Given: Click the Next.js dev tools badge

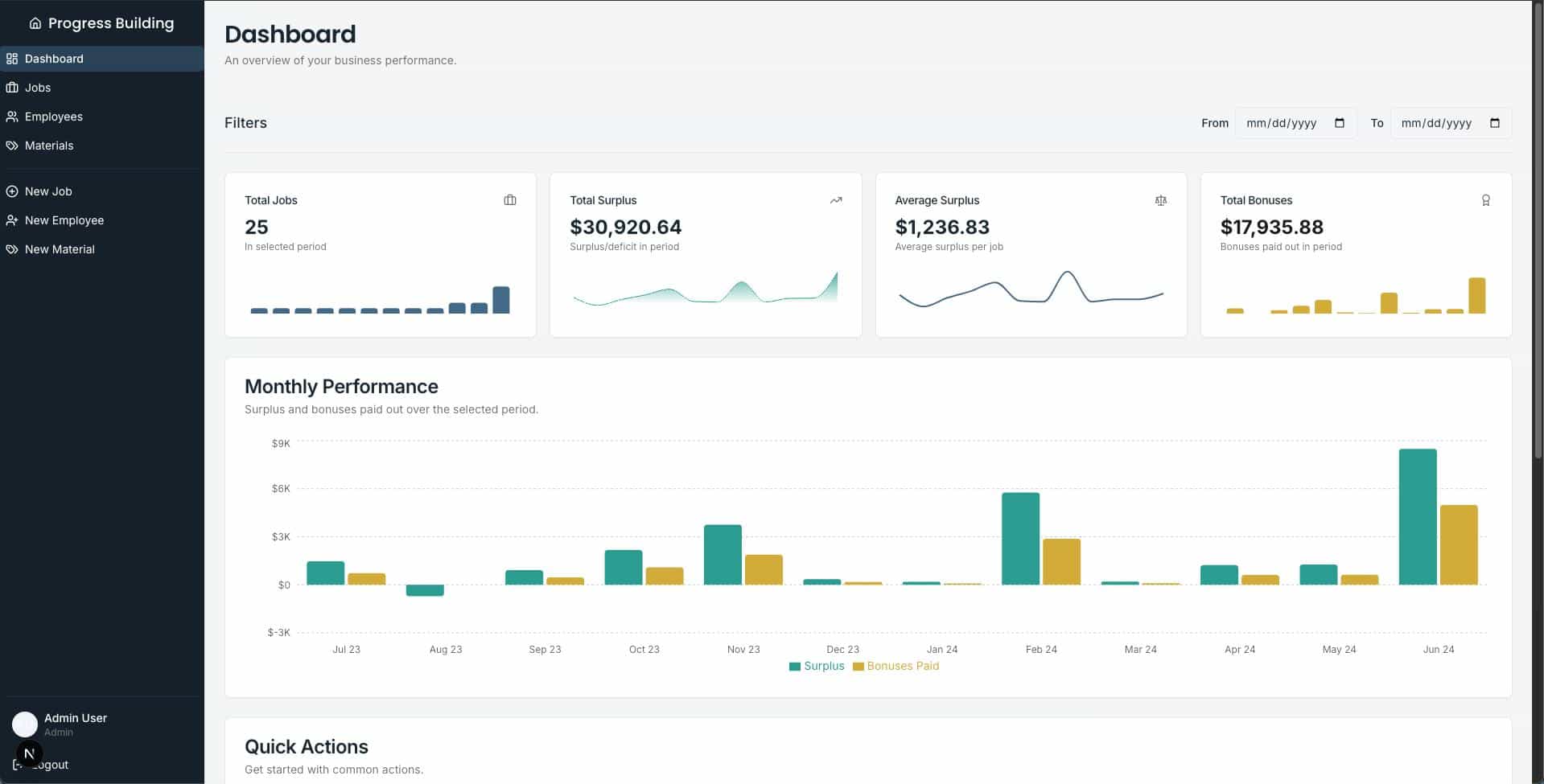Looking at the screenshot, I should pyautogui.click(x=29, y=753).
